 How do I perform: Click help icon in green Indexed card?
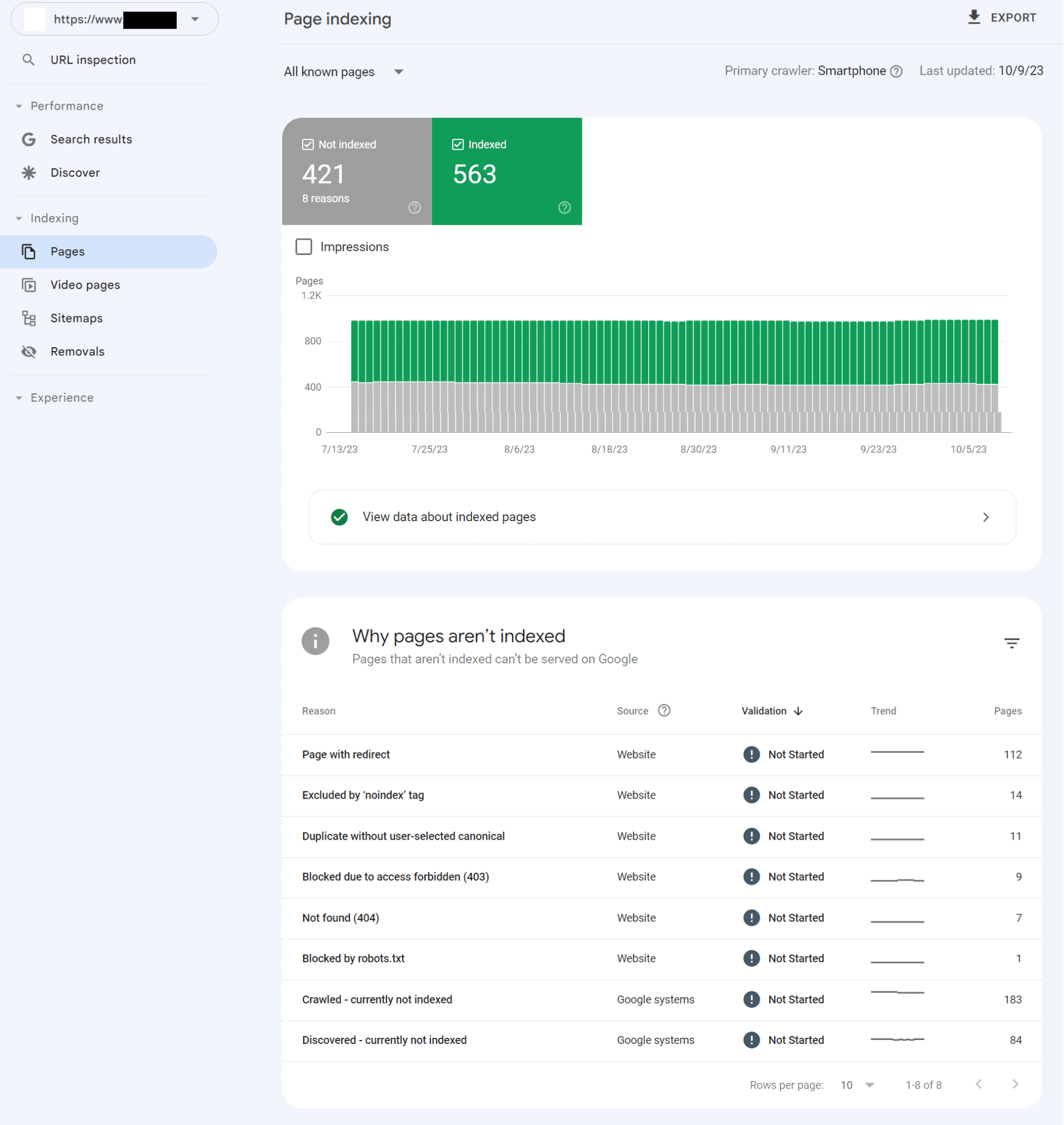click(x=564, y=208)
